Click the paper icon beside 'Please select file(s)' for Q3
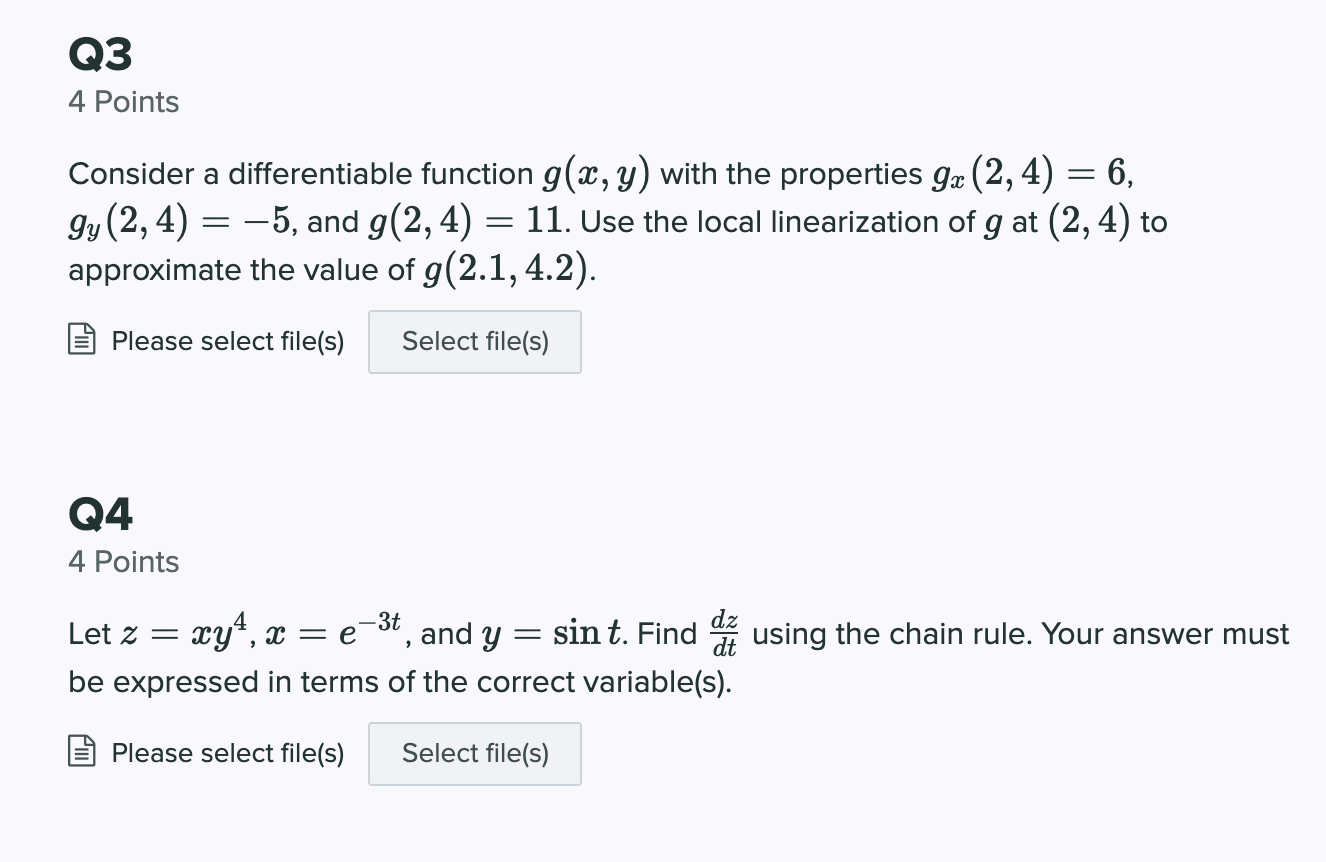The height and width of the screenshot is (862, 1326). (x=84, y=341)
